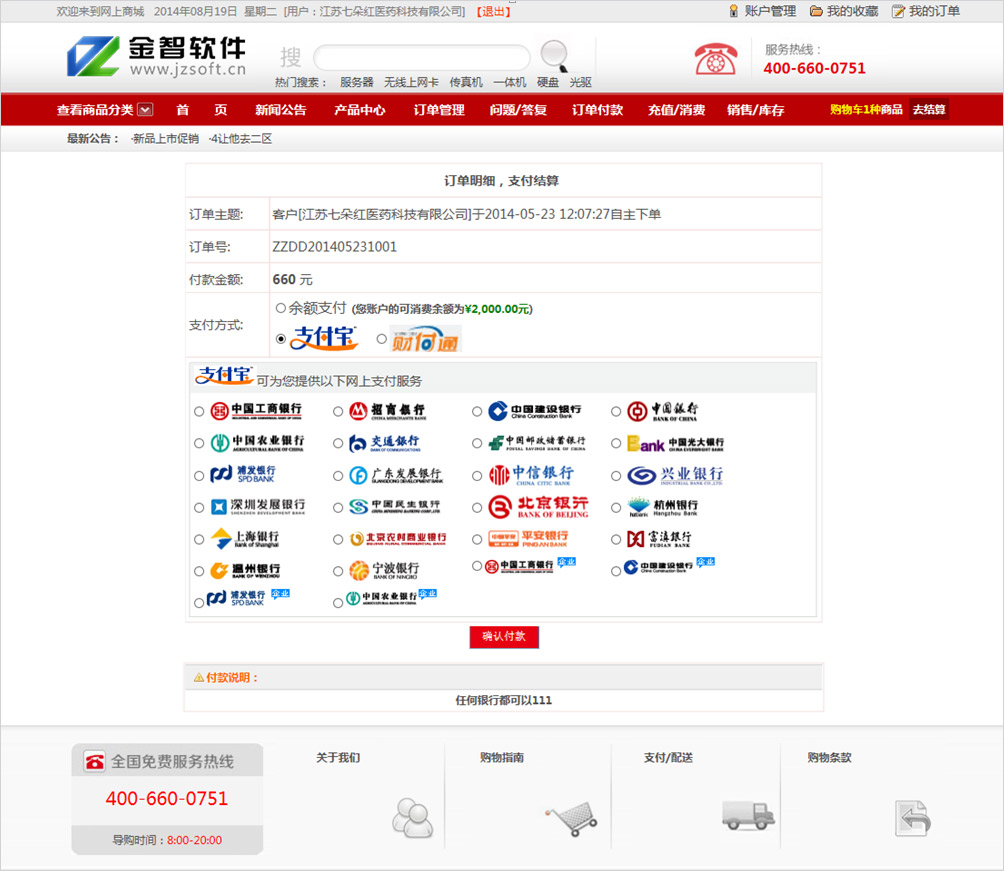This screenshot has width=1004, height=871.
Task: Select radio for 浦发银行 企业 version
Action: pos(199,603)
